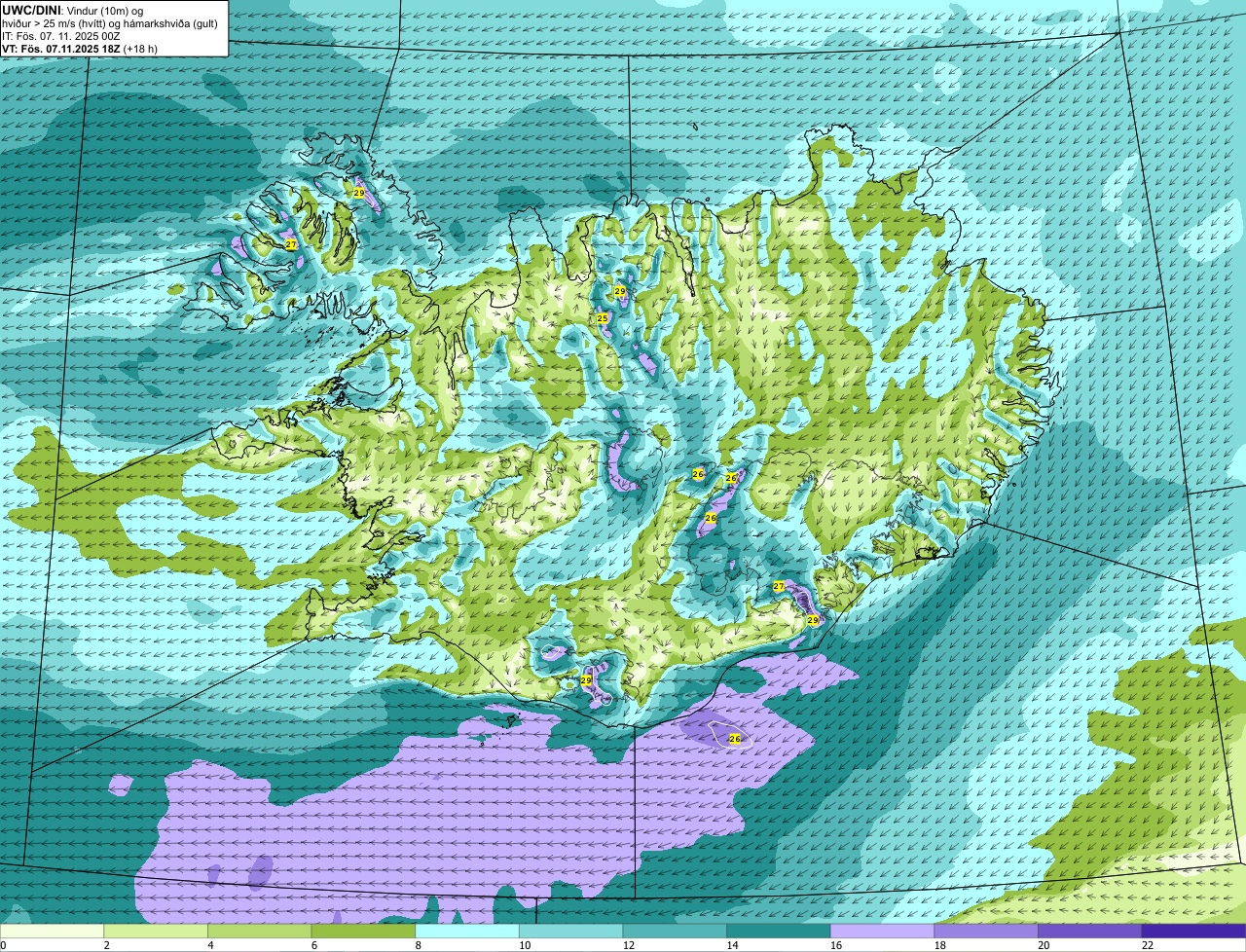
Task: Click the yellow '25' gust marker
Action: (603, 318)
